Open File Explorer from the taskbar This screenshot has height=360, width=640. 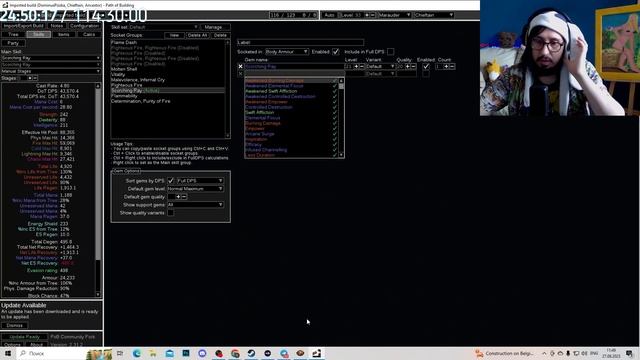(x=153, y=353)
